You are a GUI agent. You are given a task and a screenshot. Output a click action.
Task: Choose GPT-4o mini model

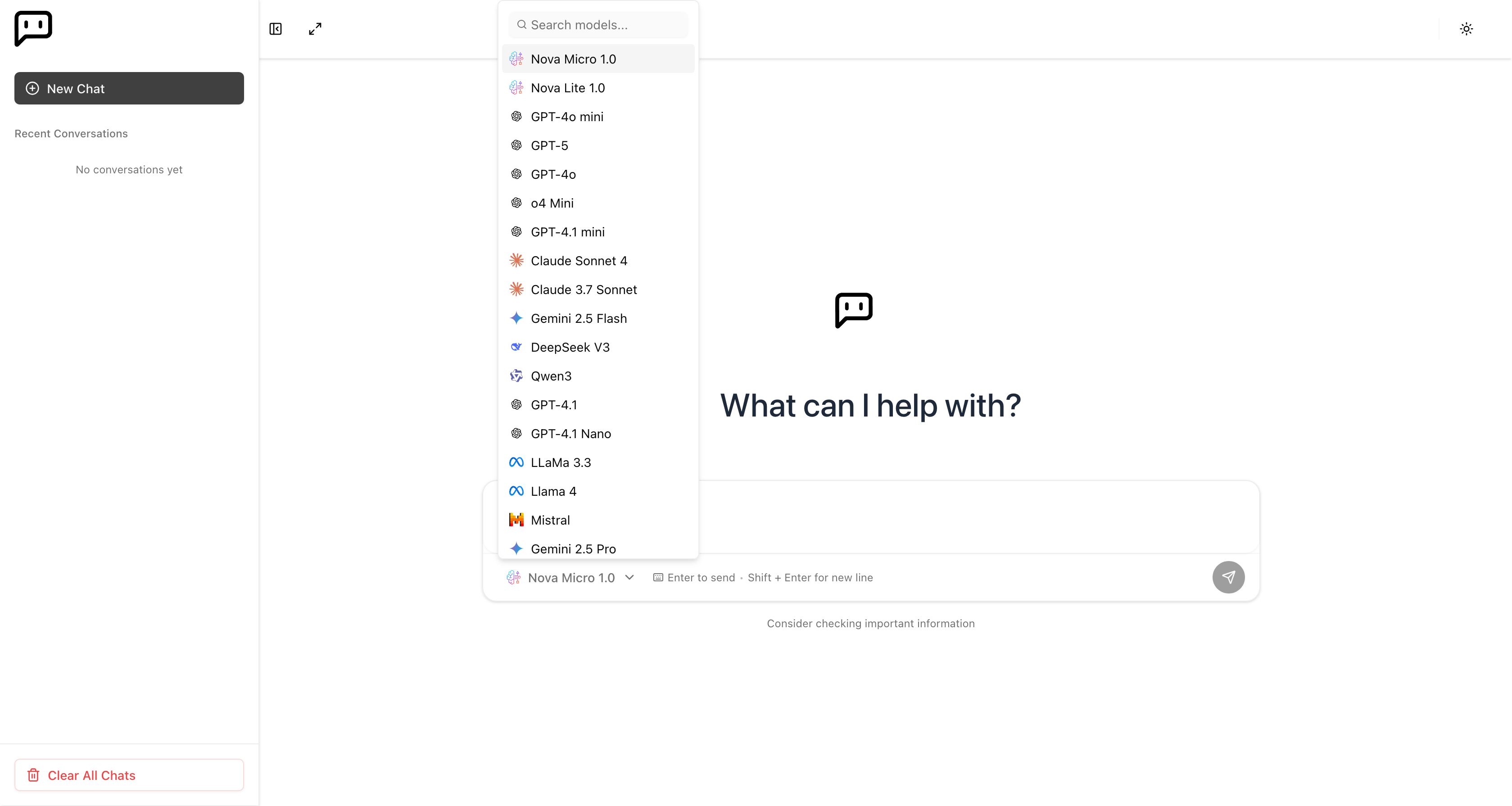click(x=598, y=116)
